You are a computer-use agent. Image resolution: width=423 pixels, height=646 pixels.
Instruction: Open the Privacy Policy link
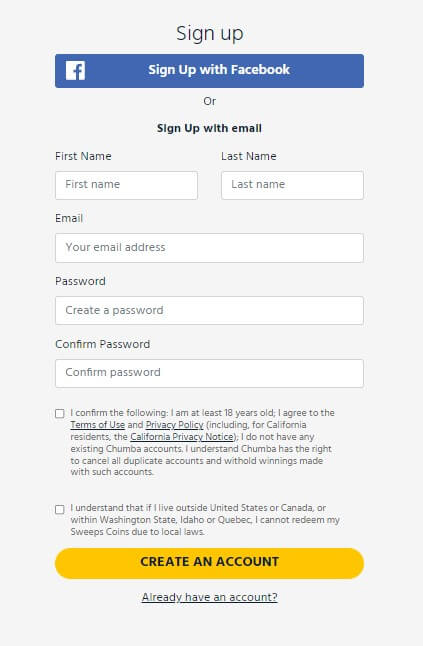point(175,425)
